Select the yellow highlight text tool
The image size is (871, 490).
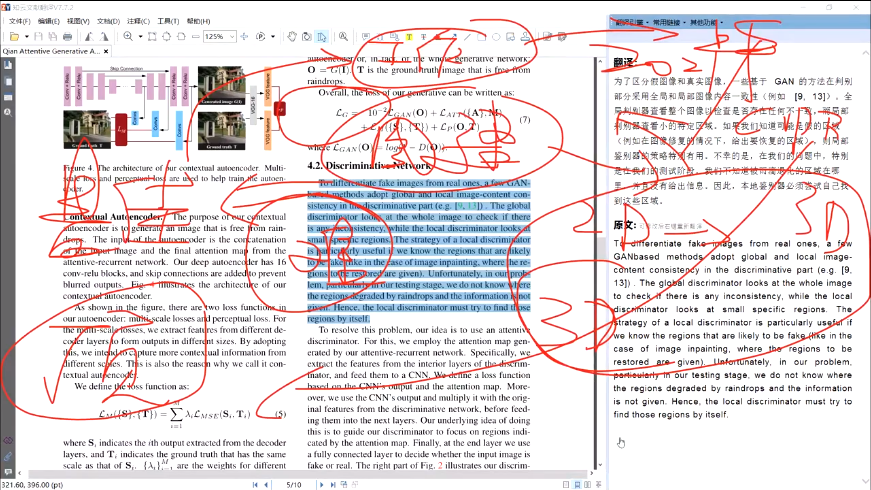[x=409, y=37]
